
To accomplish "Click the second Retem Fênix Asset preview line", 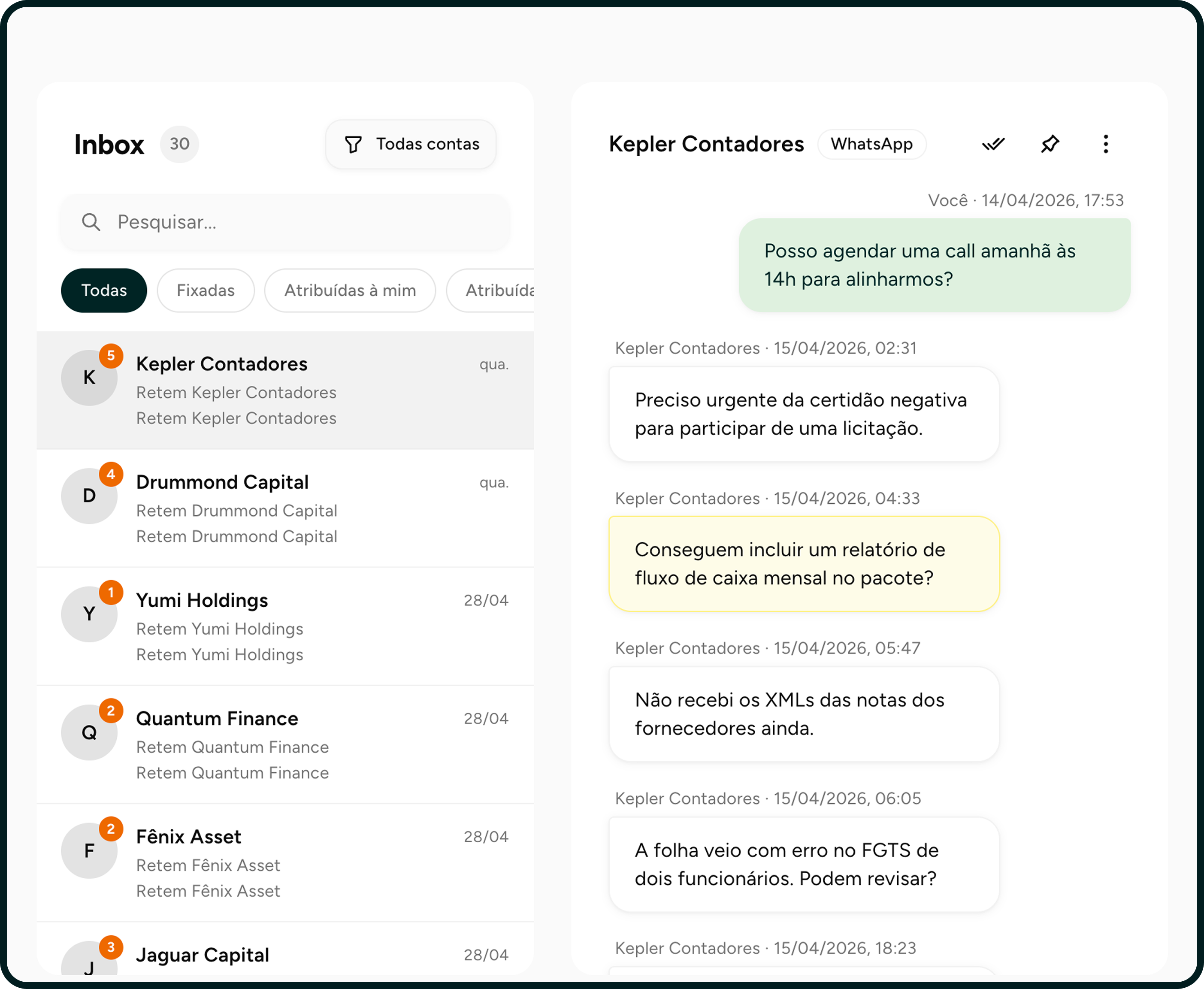I will click(208, 892).
